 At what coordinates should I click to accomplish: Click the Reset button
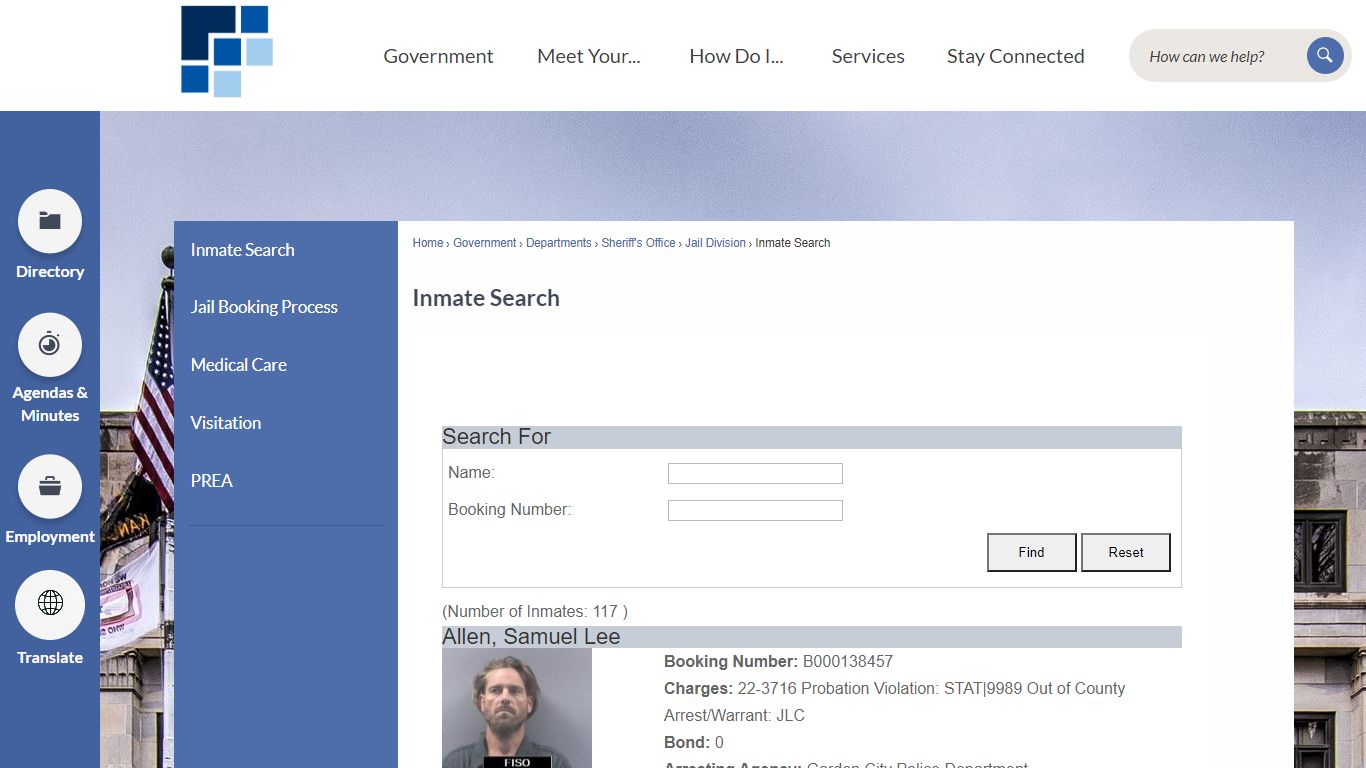point(1126,552)
